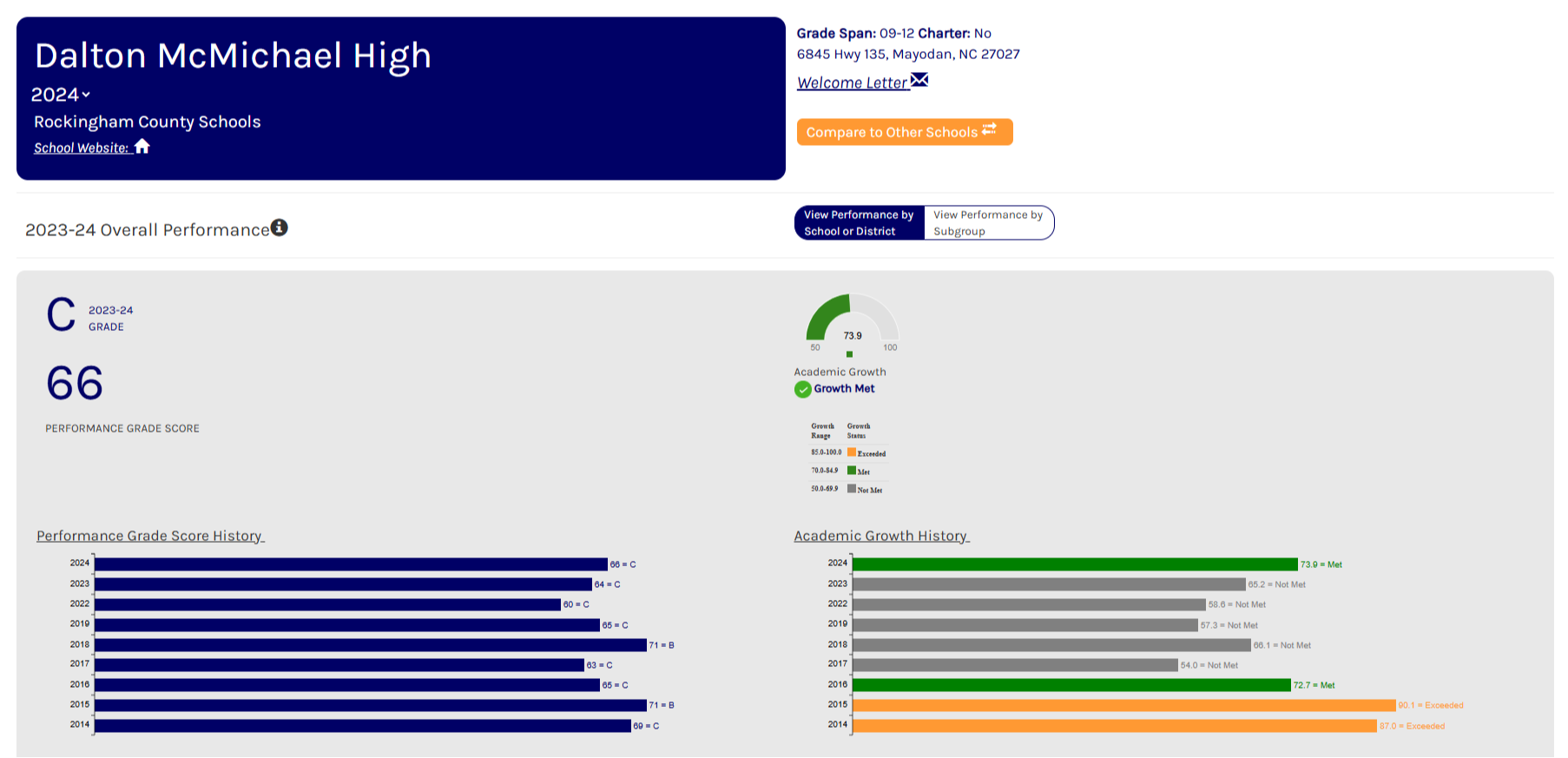Open Academic Growth History link
Image resolution: width=1568 pixels, height=758 pixels.
[880, 536]
